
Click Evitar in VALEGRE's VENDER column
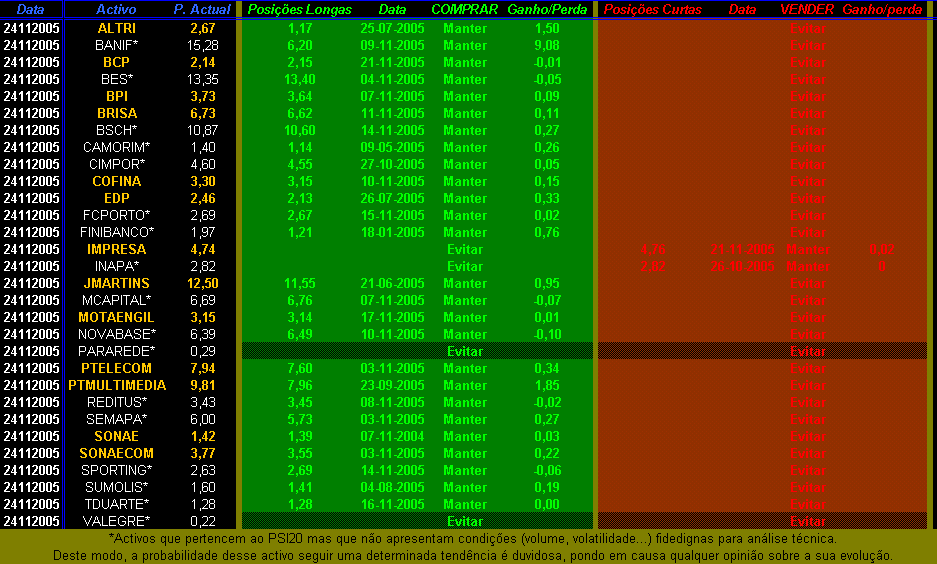pos(807,521)
